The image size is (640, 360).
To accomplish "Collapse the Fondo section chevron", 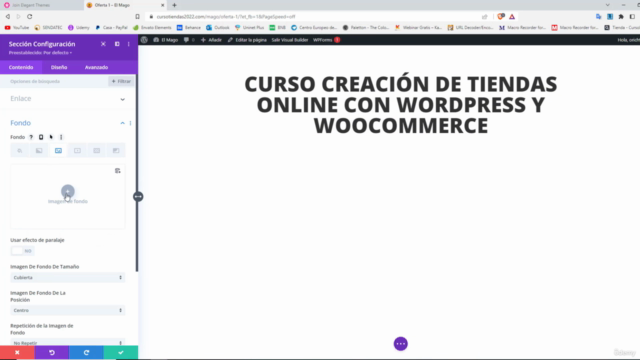I will [x=122, y=123].
